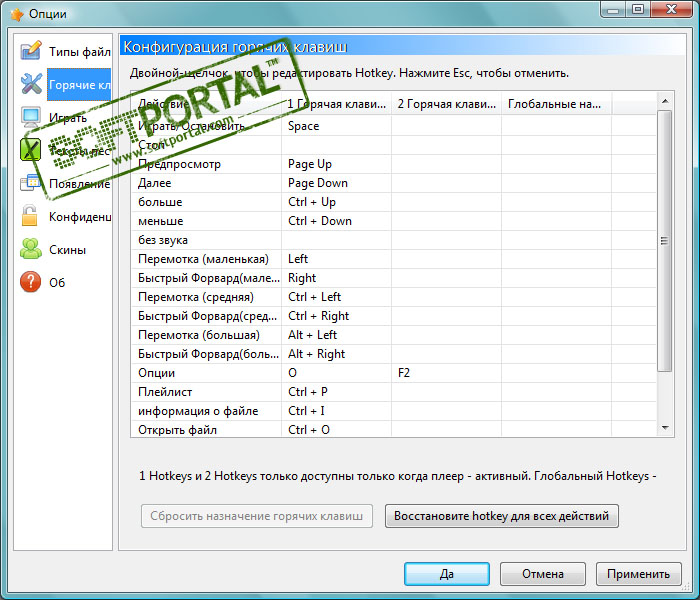Select the больше action row

pos(394,202)
